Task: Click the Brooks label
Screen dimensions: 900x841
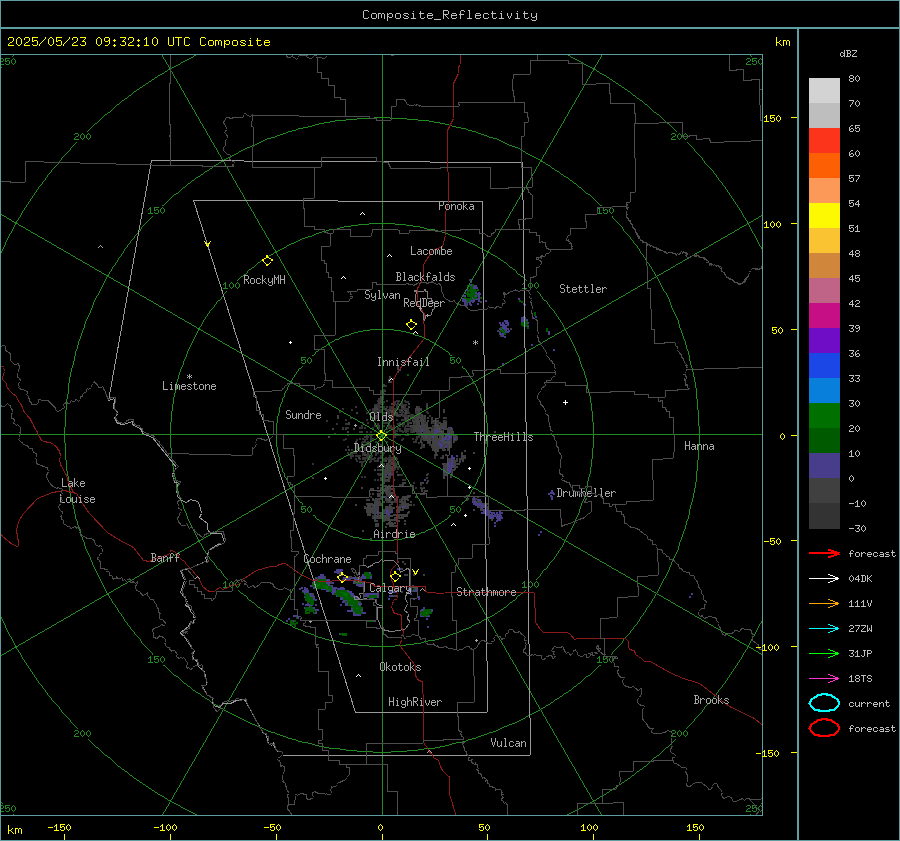Action: (x=711, y=700)
